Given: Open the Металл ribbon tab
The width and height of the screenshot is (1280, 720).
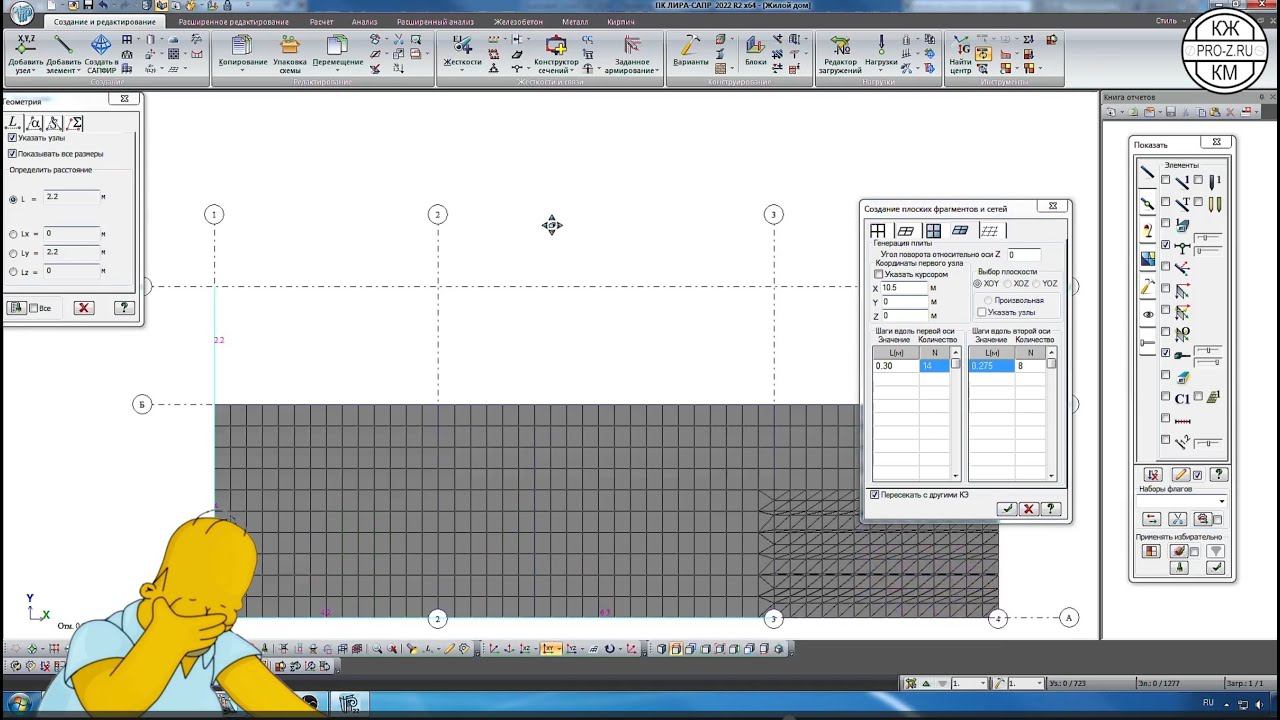Looking at the screenshot, I should (x=575, y=21).
